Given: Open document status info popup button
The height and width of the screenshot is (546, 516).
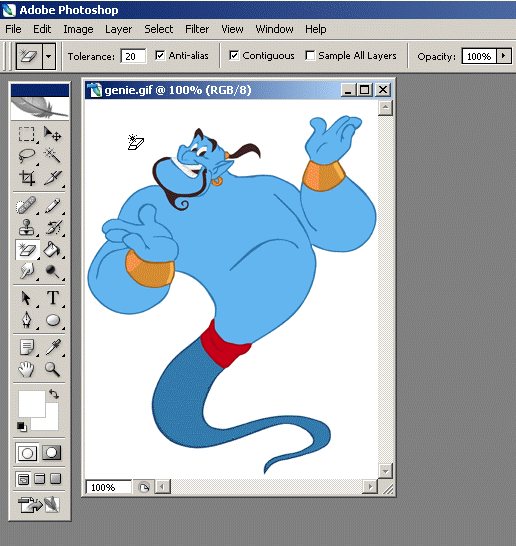Looking at the screenshot, I should click(x=143, y=487).
